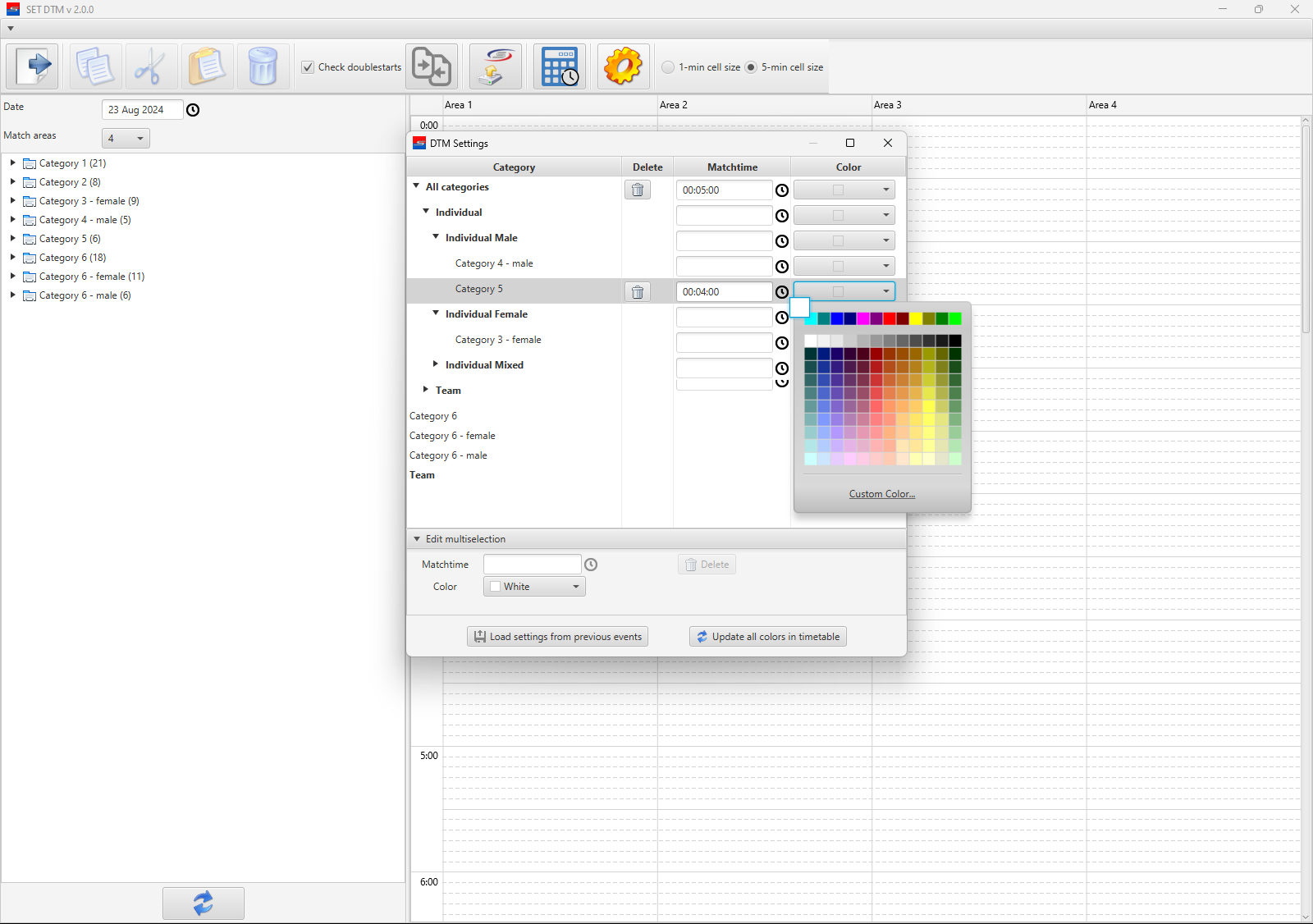
Task: Click clock icon in Individual row
Action: coord(782,216)
